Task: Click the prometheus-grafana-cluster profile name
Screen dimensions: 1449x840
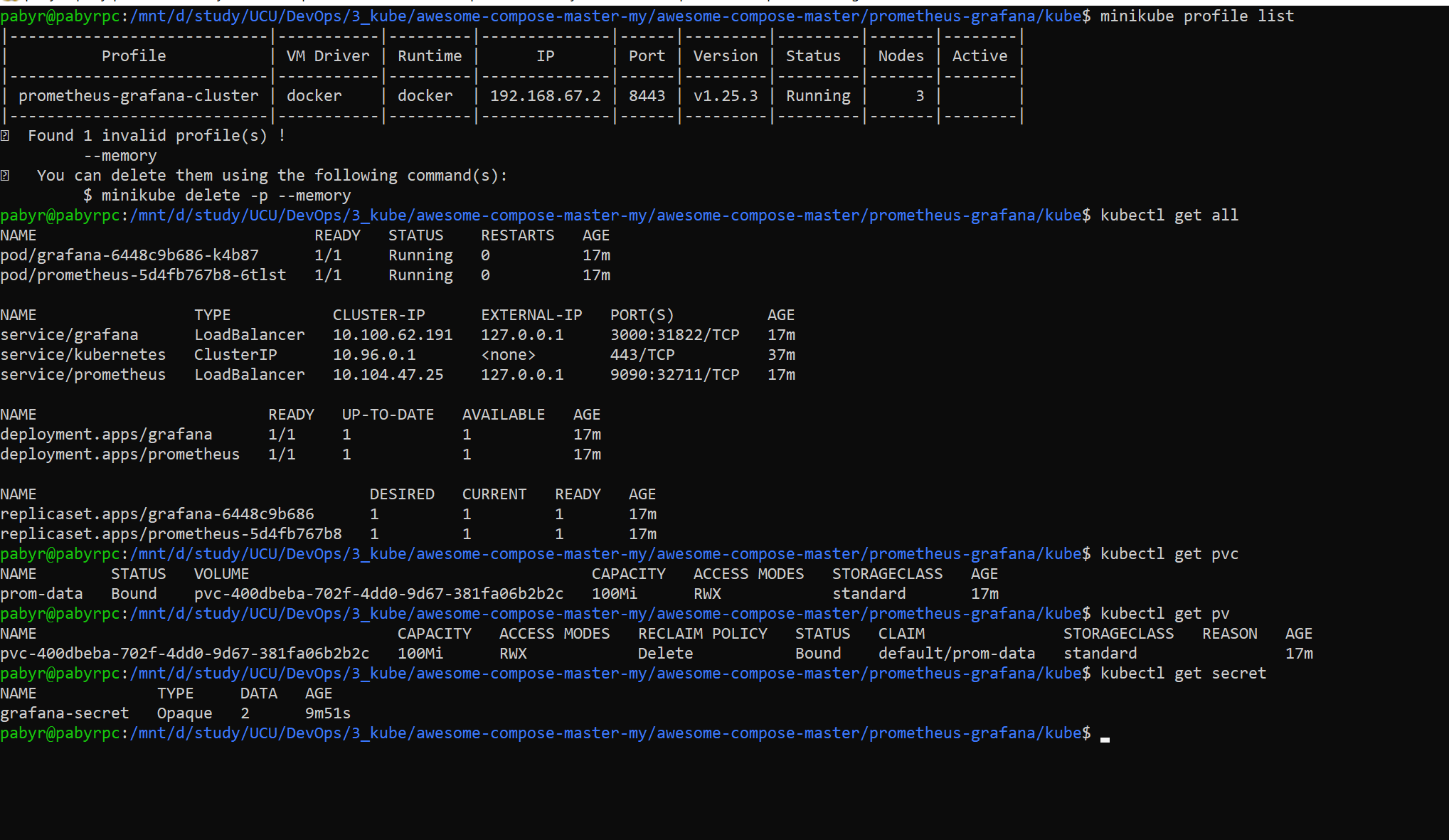Action: pos(139,95)
